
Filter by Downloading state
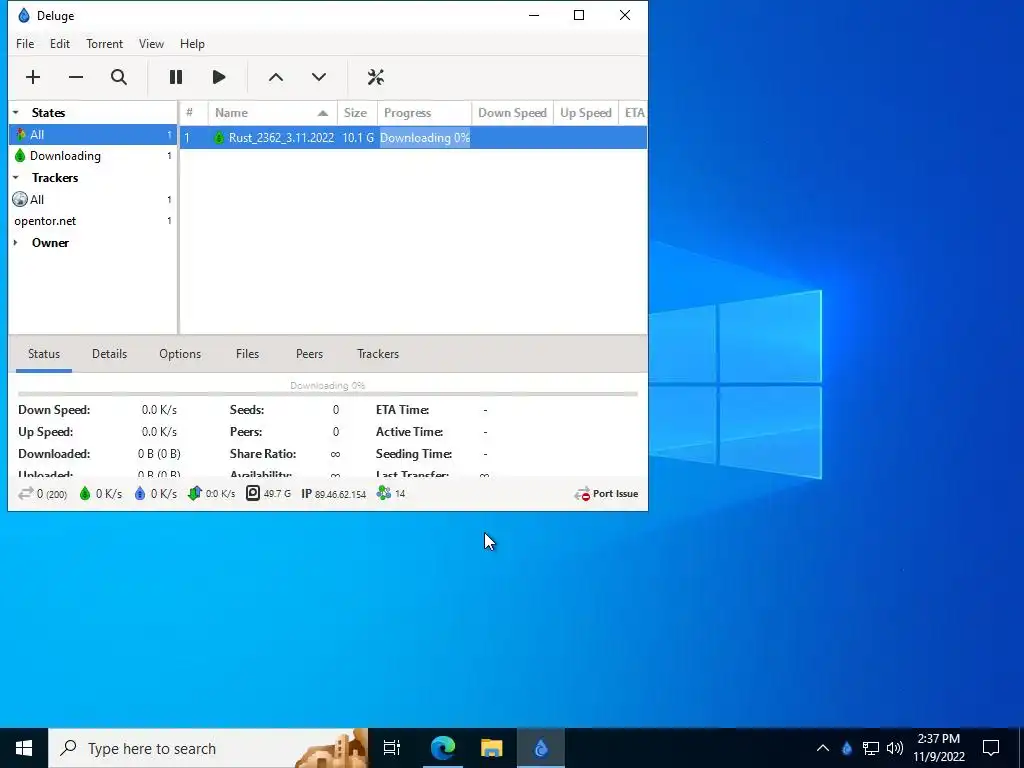click(x=93, y=156)
